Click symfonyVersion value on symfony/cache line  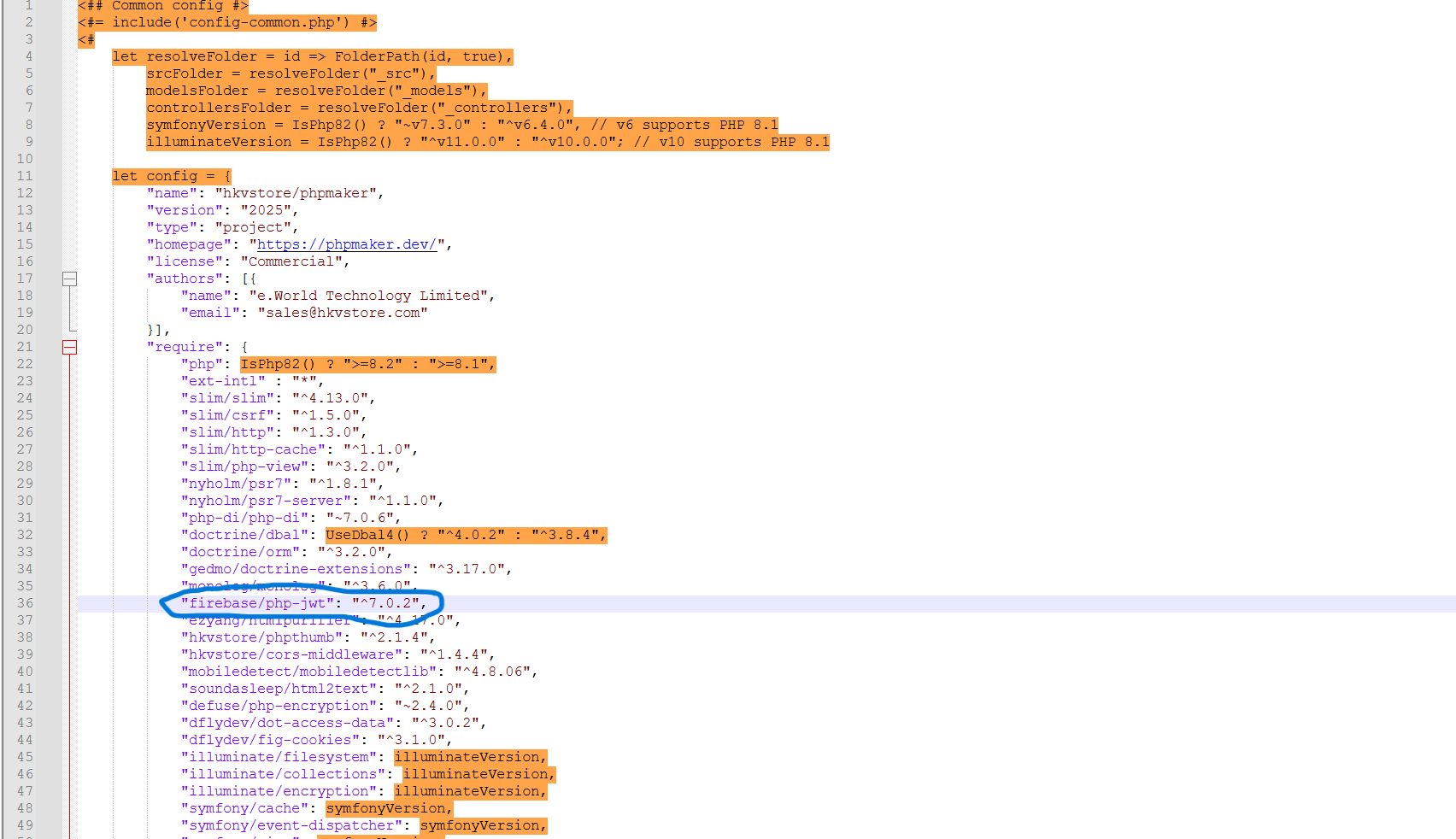pos(387,808)
